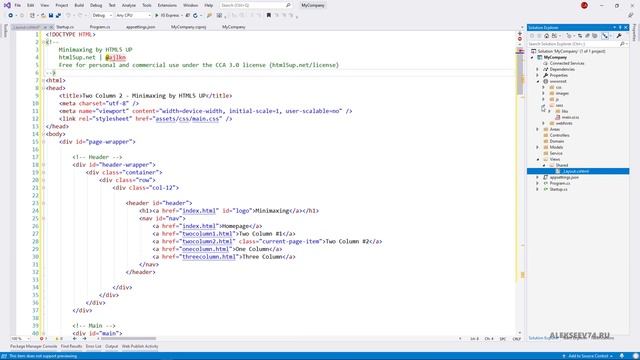Open the assets/css/main.css link in code
640x360 pixels.
click(x=187, y=119)
